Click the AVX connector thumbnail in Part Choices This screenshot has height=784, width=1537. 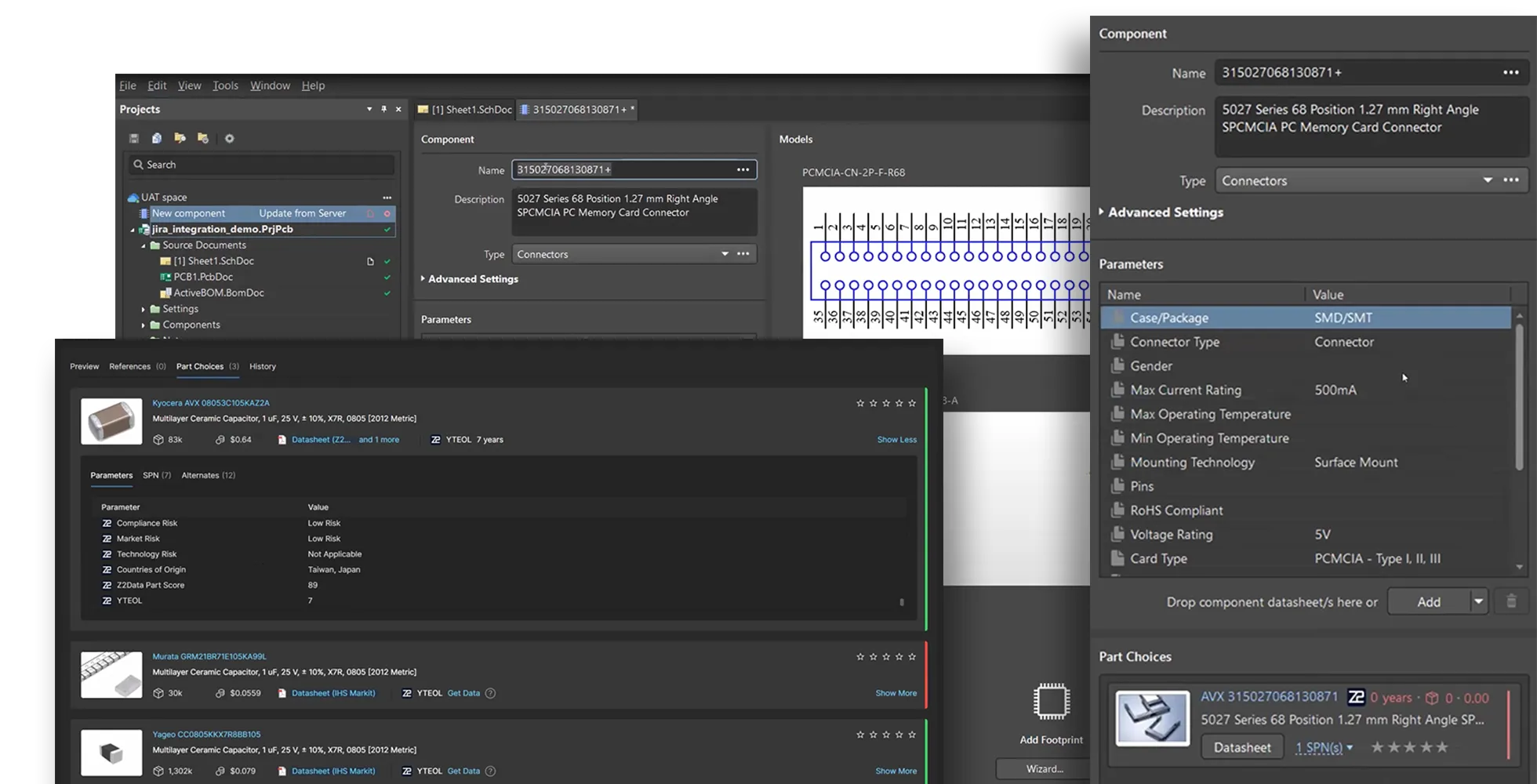pos(1152,717)
